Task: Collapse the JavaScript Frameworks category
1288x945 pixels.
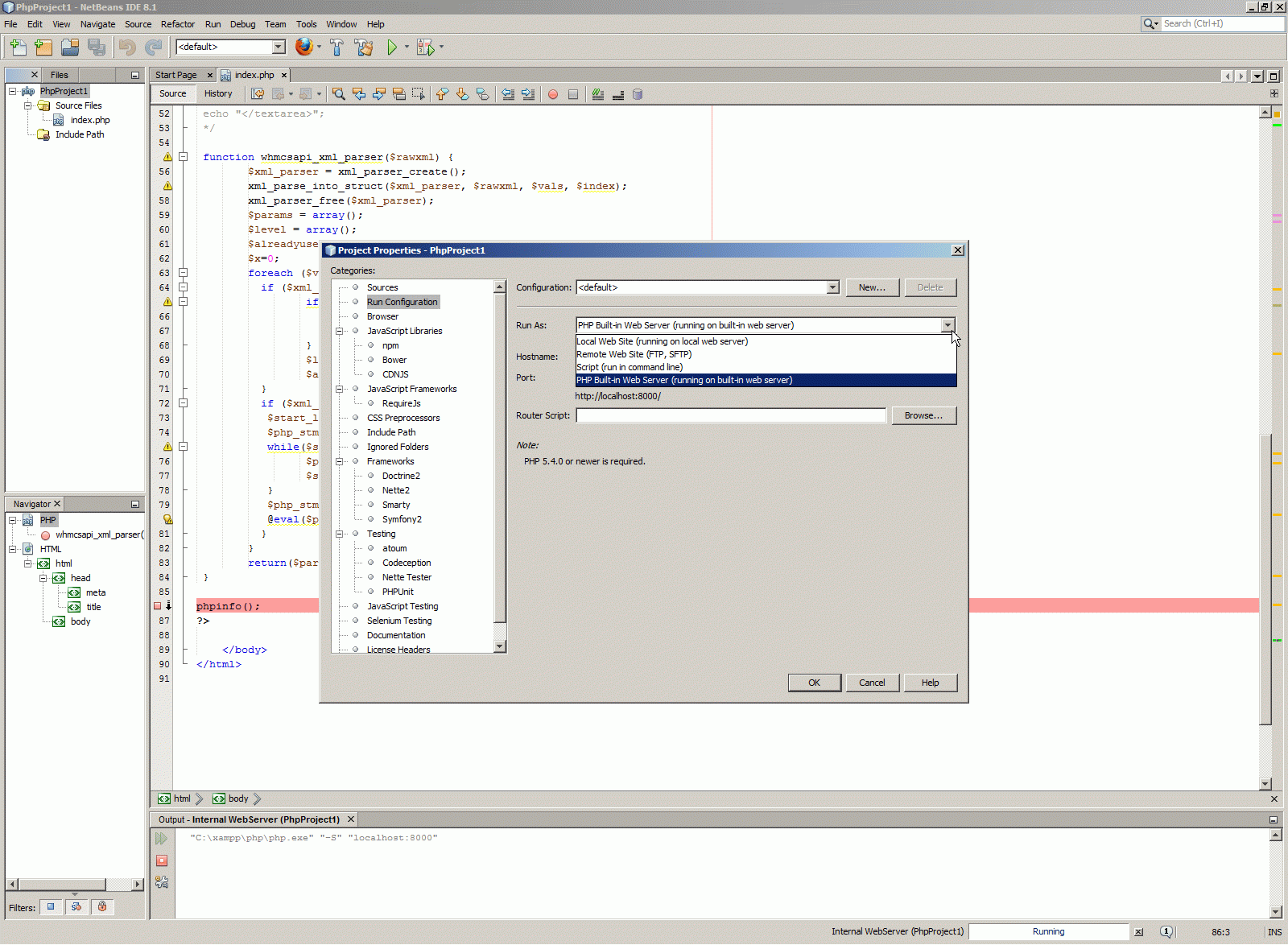Action: [x=340, y=389]
